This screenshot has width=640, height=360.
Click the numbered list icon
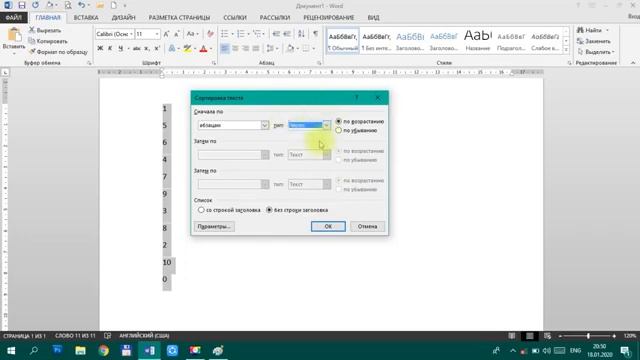pos(241,34)
